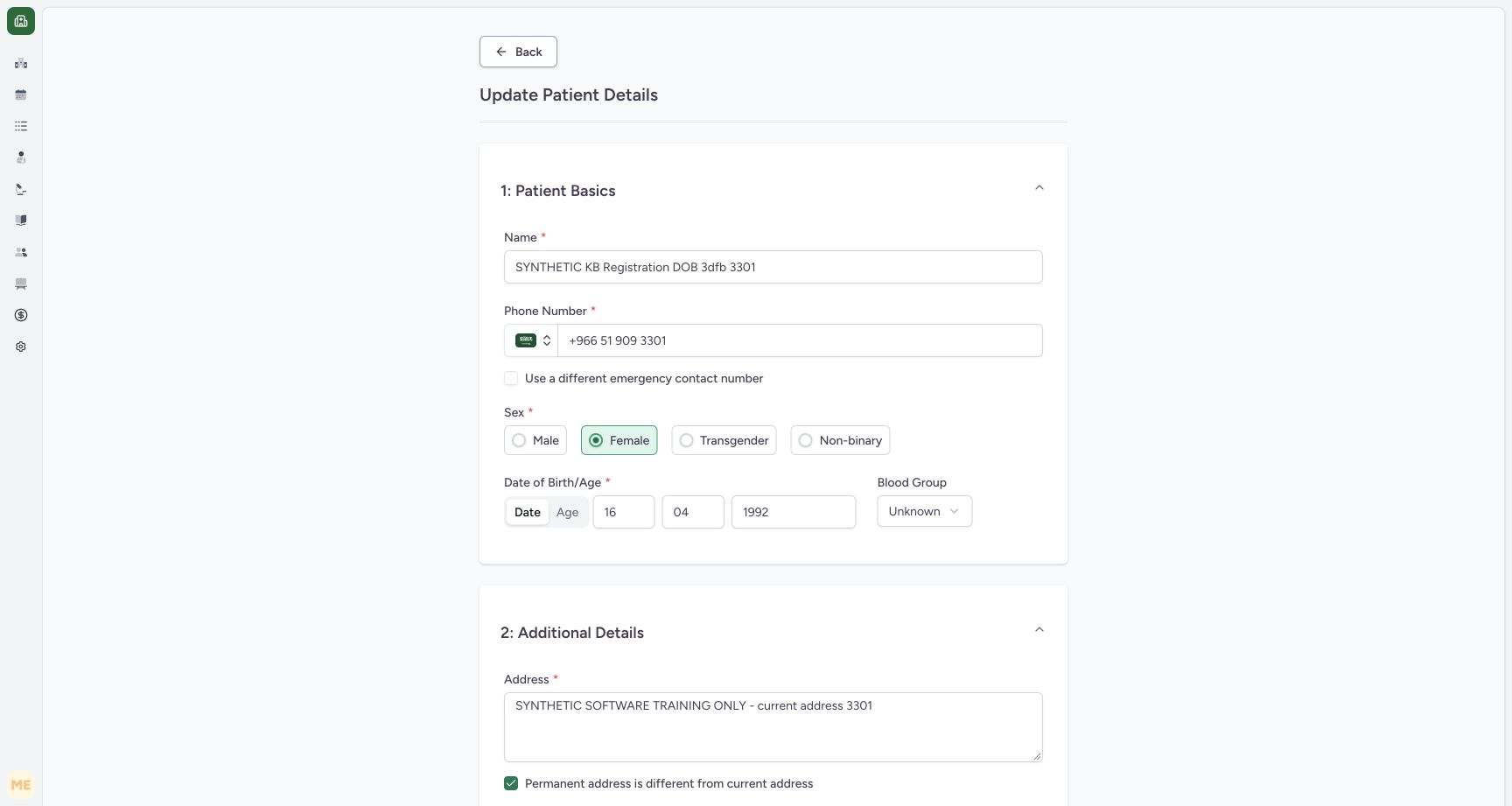
Task: Click the birth month field showing 04
Action: point(693,512)
